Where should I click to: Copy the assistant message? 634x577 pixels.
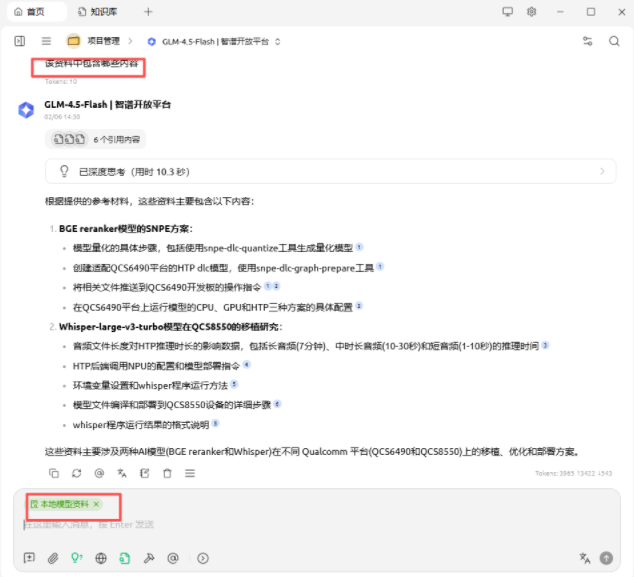click(x=54, y=473)
